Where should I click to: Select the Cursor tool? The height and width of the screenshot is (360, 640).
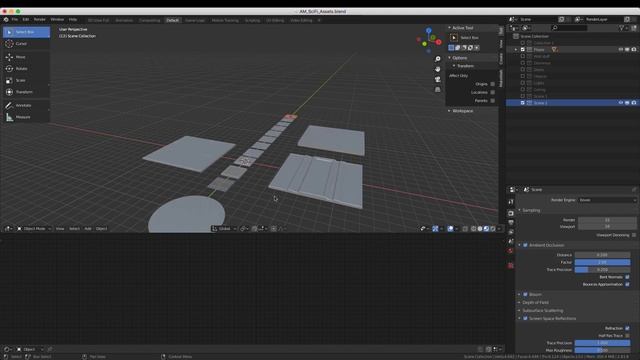click(x=26, y=44)
